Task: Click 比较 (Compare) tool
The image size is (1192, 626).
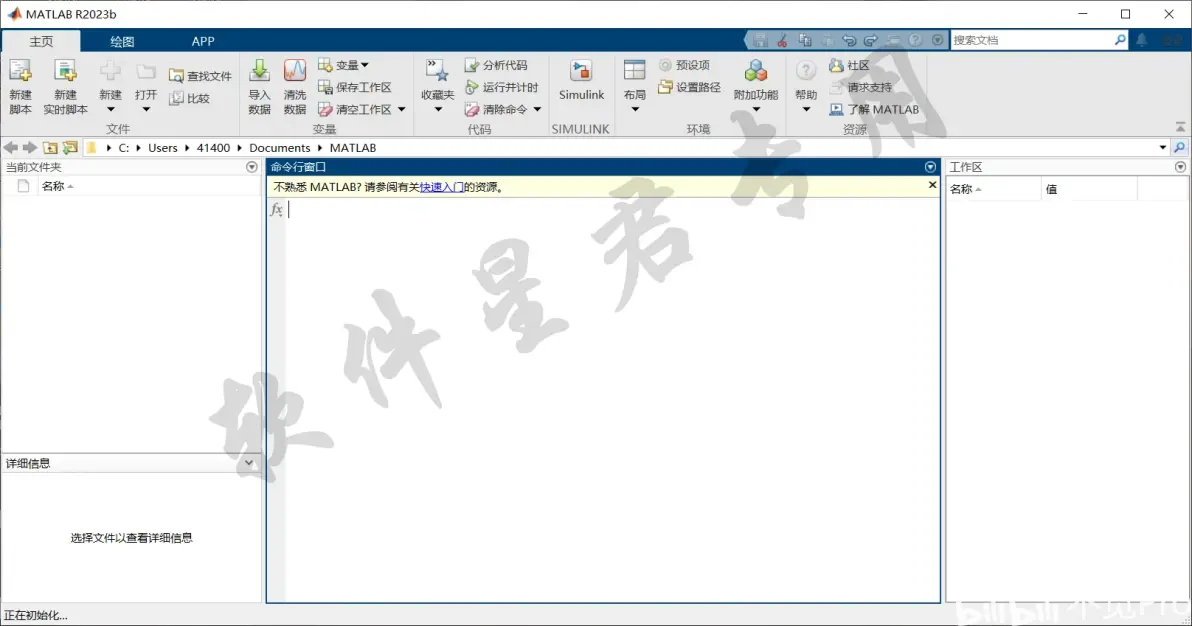Action: click(189, 98)
